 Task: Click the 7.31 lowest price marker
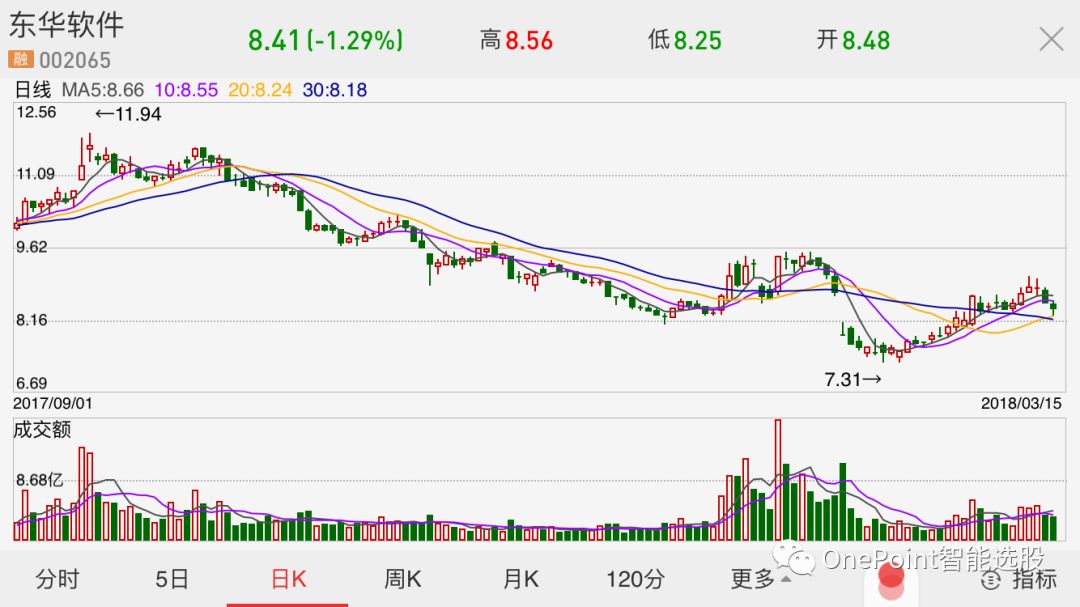(853, 379)
